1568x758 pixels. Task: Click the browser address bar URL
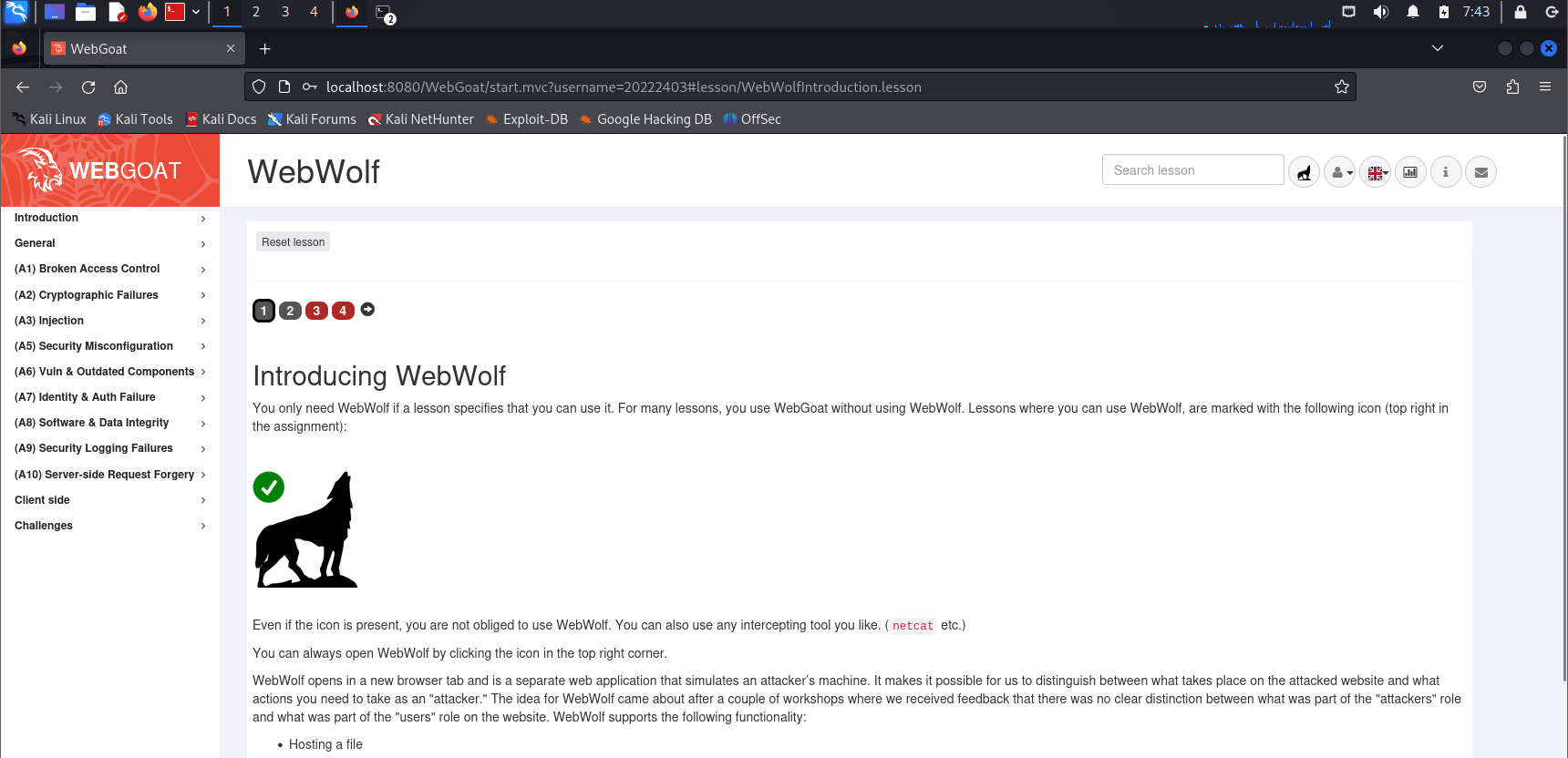tap(624, 87)
